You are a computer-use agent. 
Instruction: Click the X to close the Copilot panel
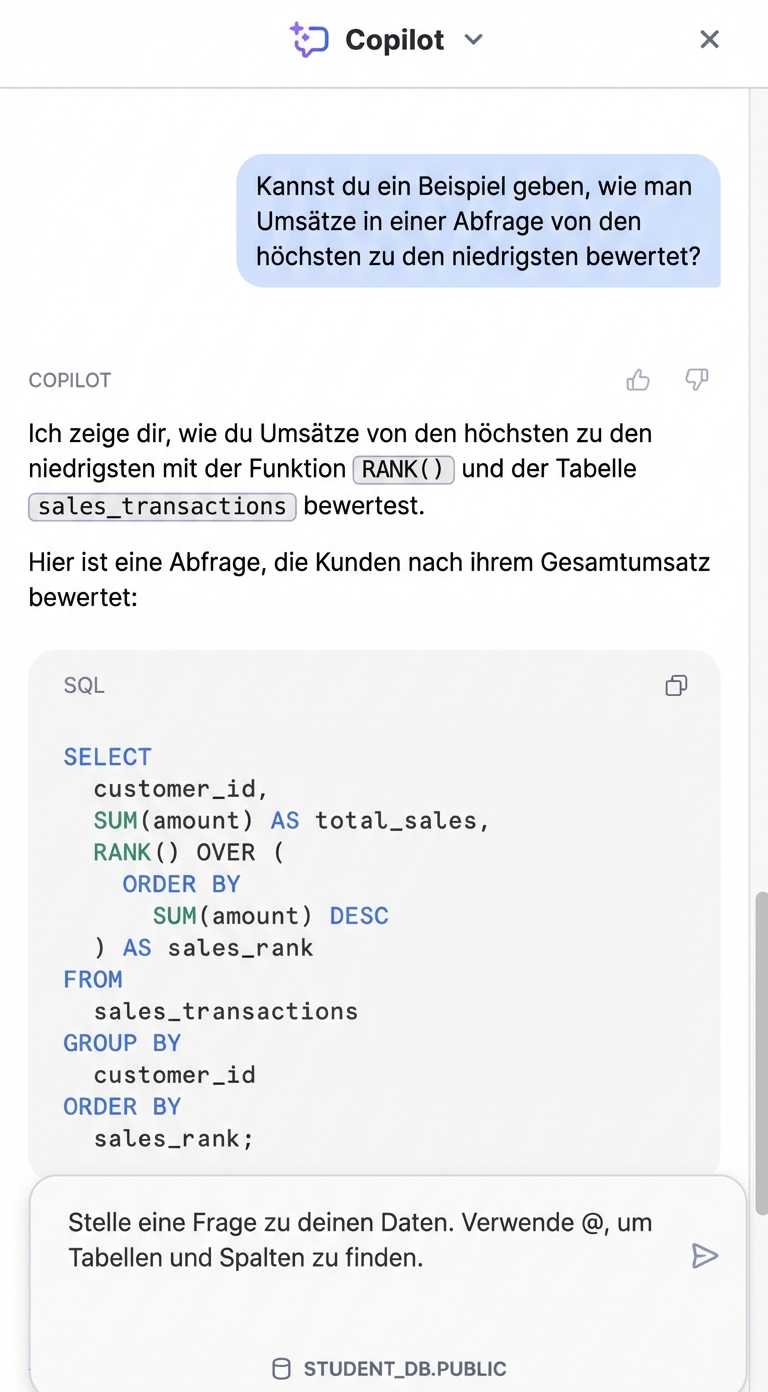point(710,39)
